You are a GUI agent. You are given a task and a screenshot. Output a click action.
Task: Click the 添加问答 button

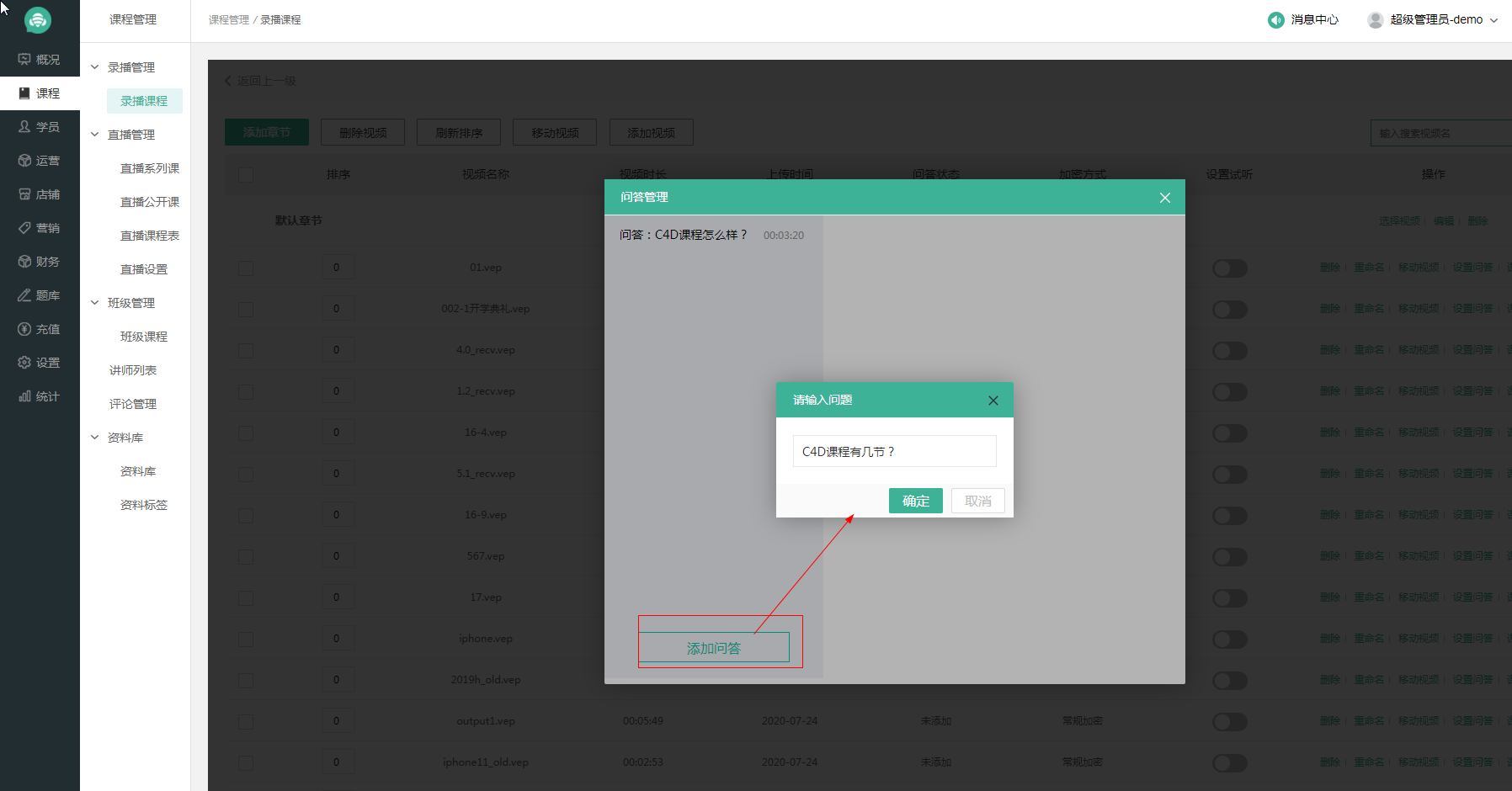(x=713, y=648)
